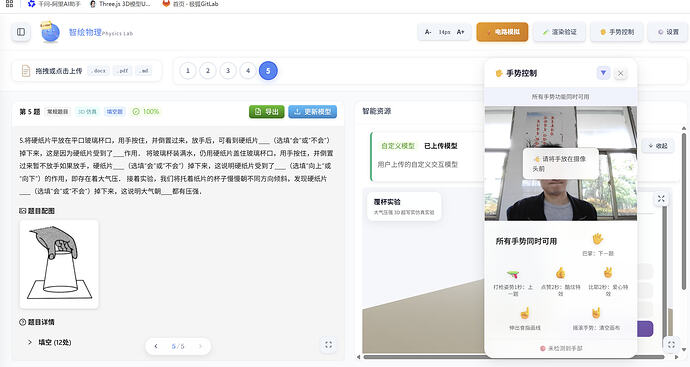Click the document upload file icon
690x367 pixels.
pos(26,71)
